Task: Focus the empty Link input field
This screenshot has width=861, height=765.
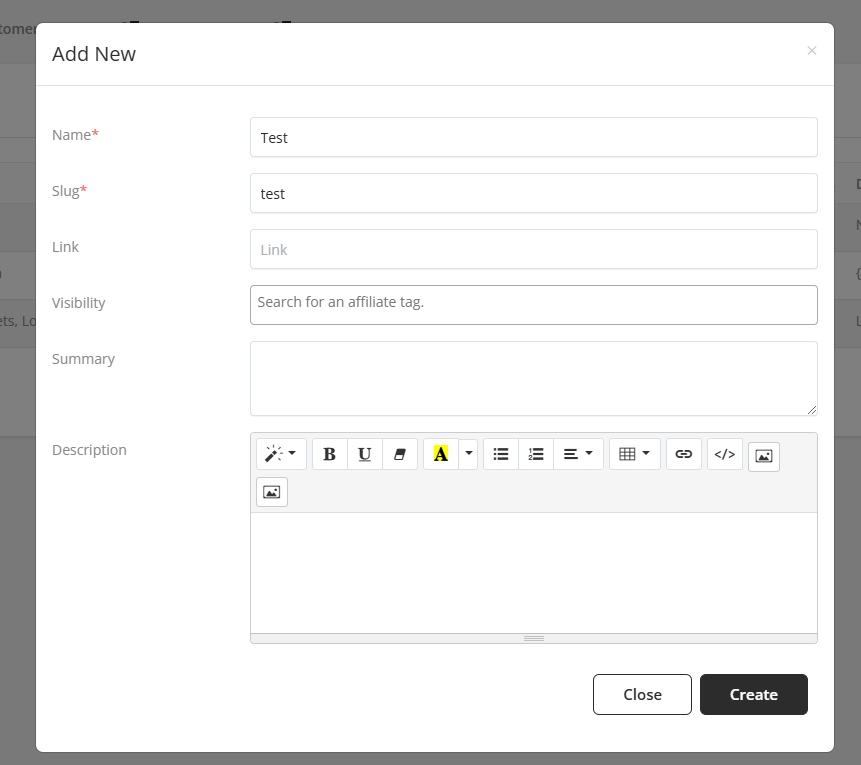Action: point(533,250)
